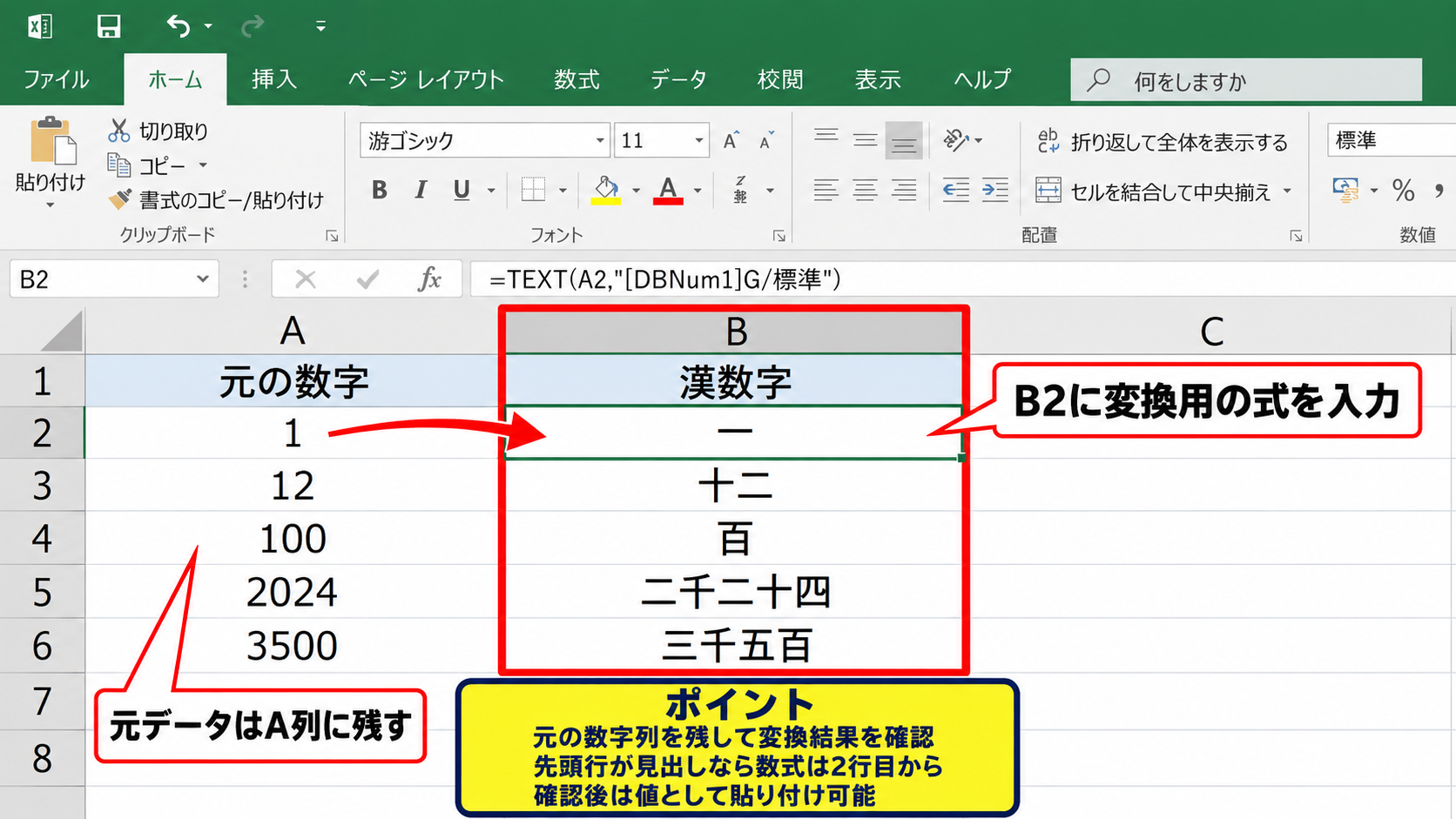Click 切り取り cut button
The height and width of the screenshot is (819, 1456).
click(x=158, y=131)
